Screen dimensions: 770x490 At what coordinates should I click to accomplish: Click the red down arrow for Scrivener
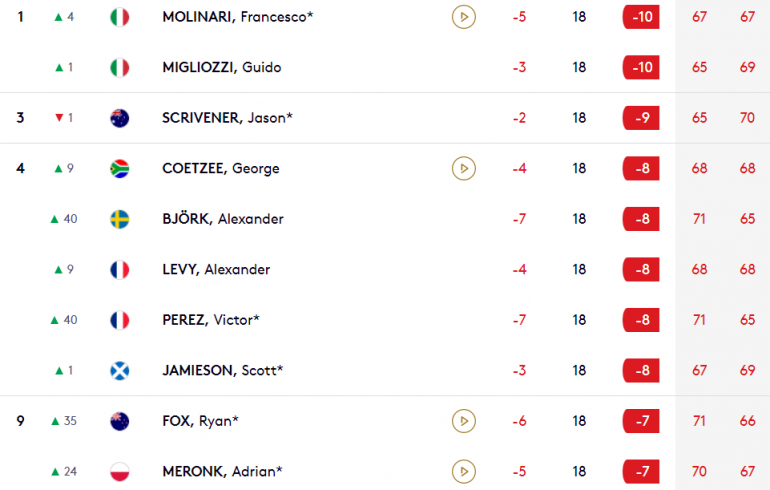tap(59, 117)
